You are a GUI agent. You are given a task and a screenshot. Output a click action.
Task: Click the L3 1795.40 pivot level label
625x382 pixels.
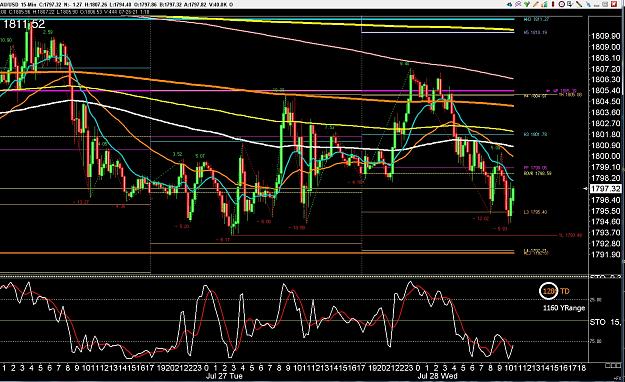pyautogui.click(x=535, y=212)
